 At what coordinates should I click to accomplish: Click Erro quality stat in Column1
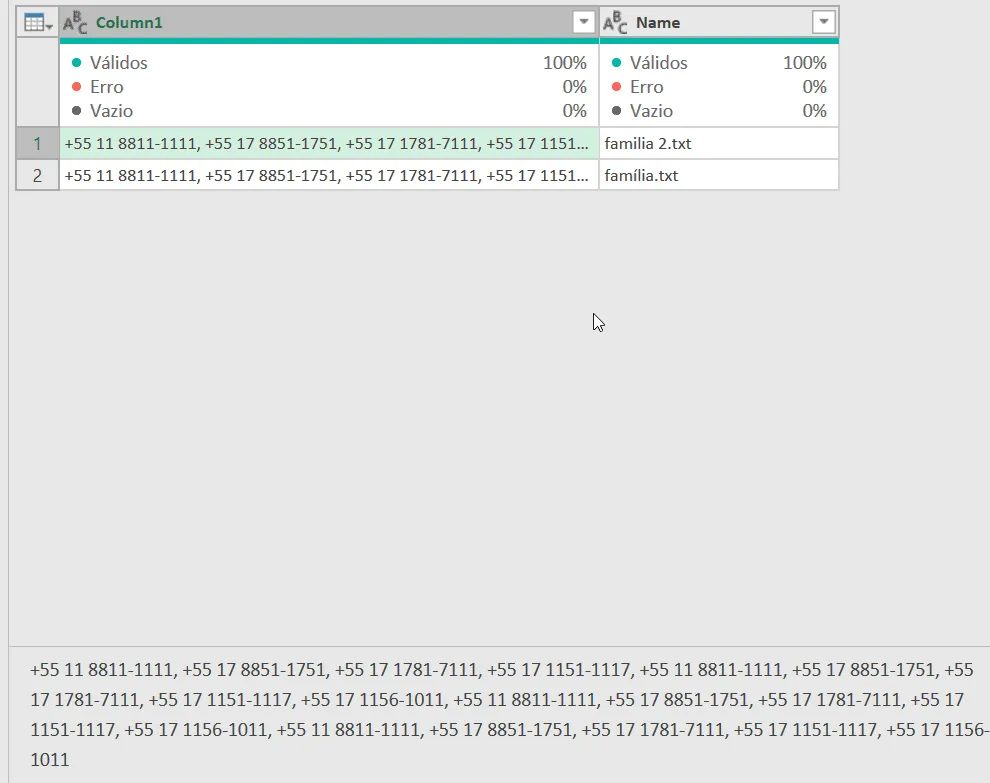click(329, 87)
